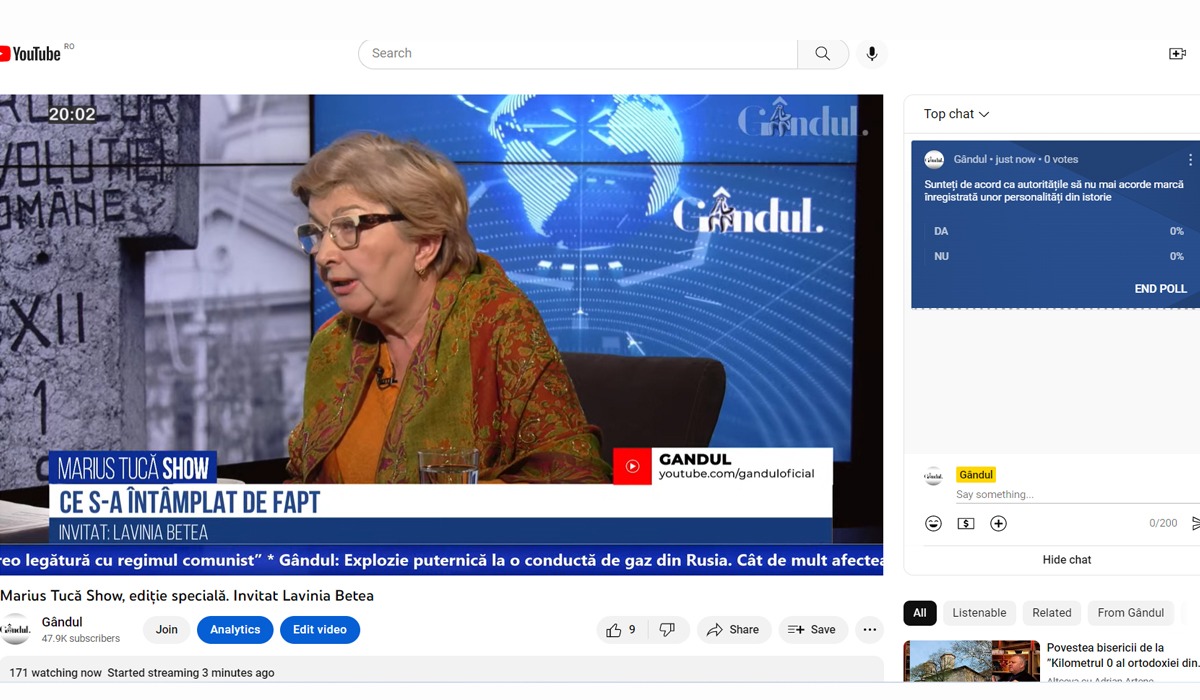Save the video to a playlist
The width and height of the screenshot is (1200, 700).
click(x=812, y=630)
